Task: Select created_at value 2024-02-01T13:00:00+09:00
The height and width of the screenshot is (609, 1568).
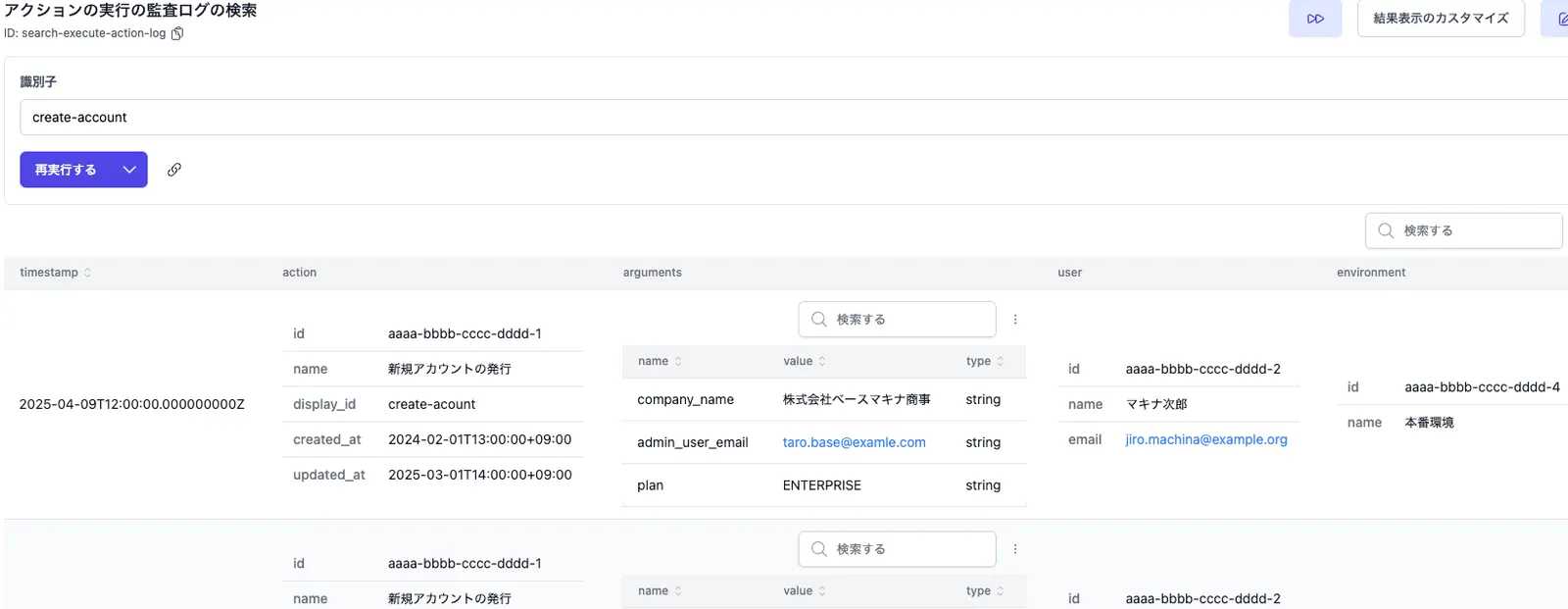Action: pyautogui.click(x=480, y=439)
